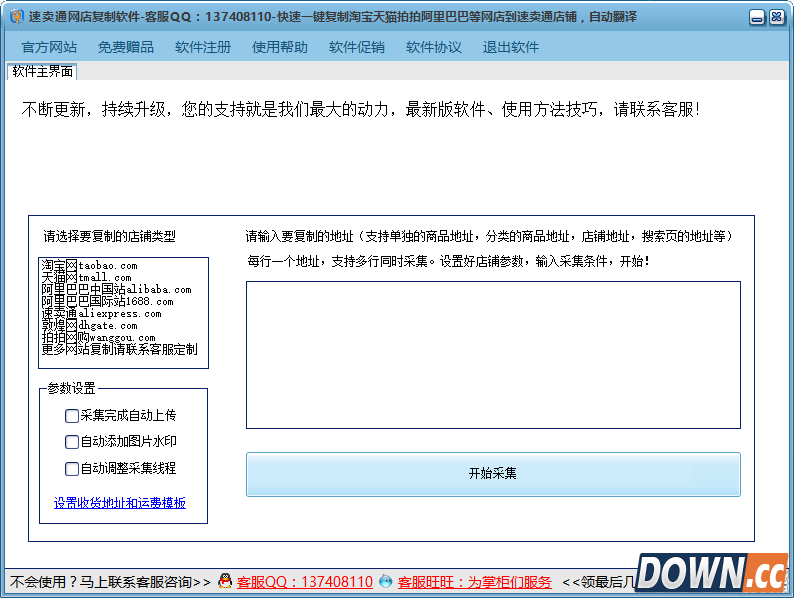This screenshot has height=598, width=794.
Task: Check 自动调整采集线程 option
Action: (121, 468)
